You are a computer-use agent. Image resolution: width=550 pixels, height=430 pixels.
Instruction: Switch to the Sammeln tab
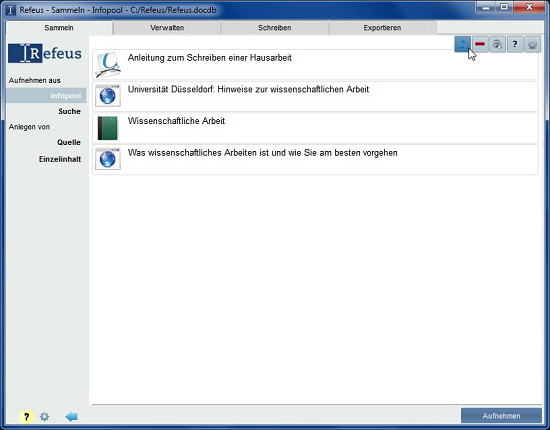pos(59,28)
